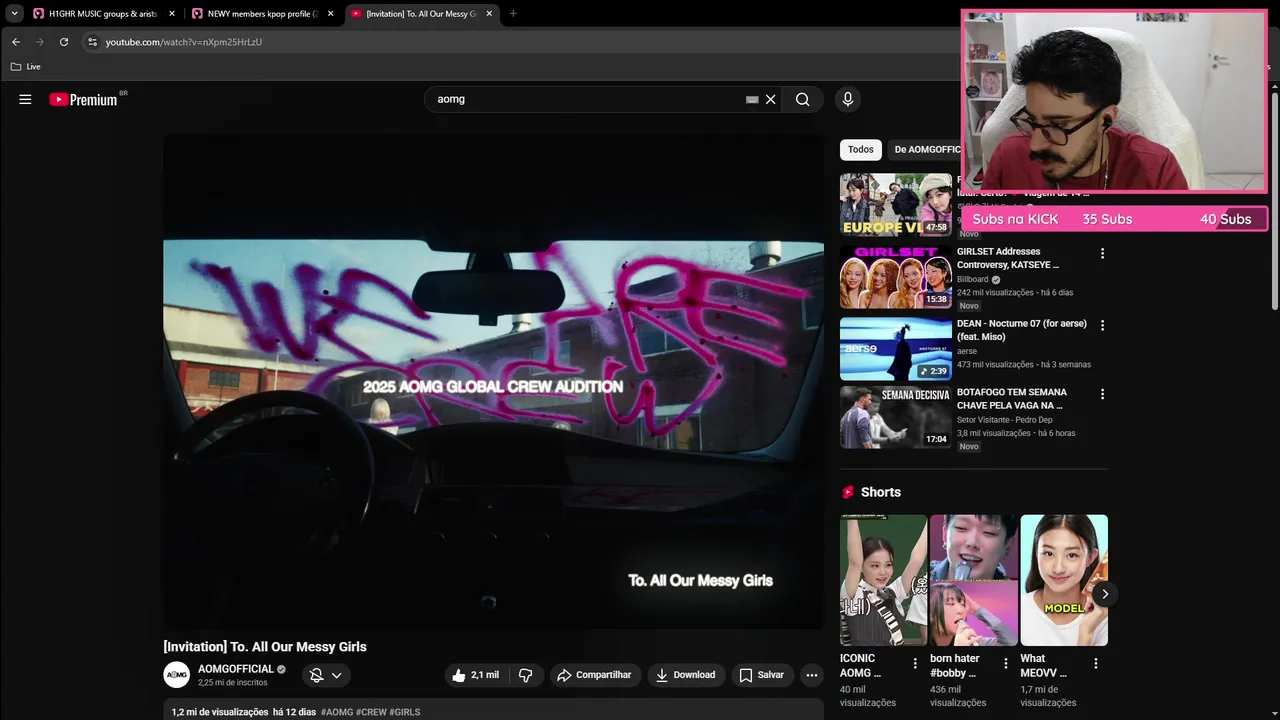
Task: Start voice search with microphone icon
Action: [847, 99]
